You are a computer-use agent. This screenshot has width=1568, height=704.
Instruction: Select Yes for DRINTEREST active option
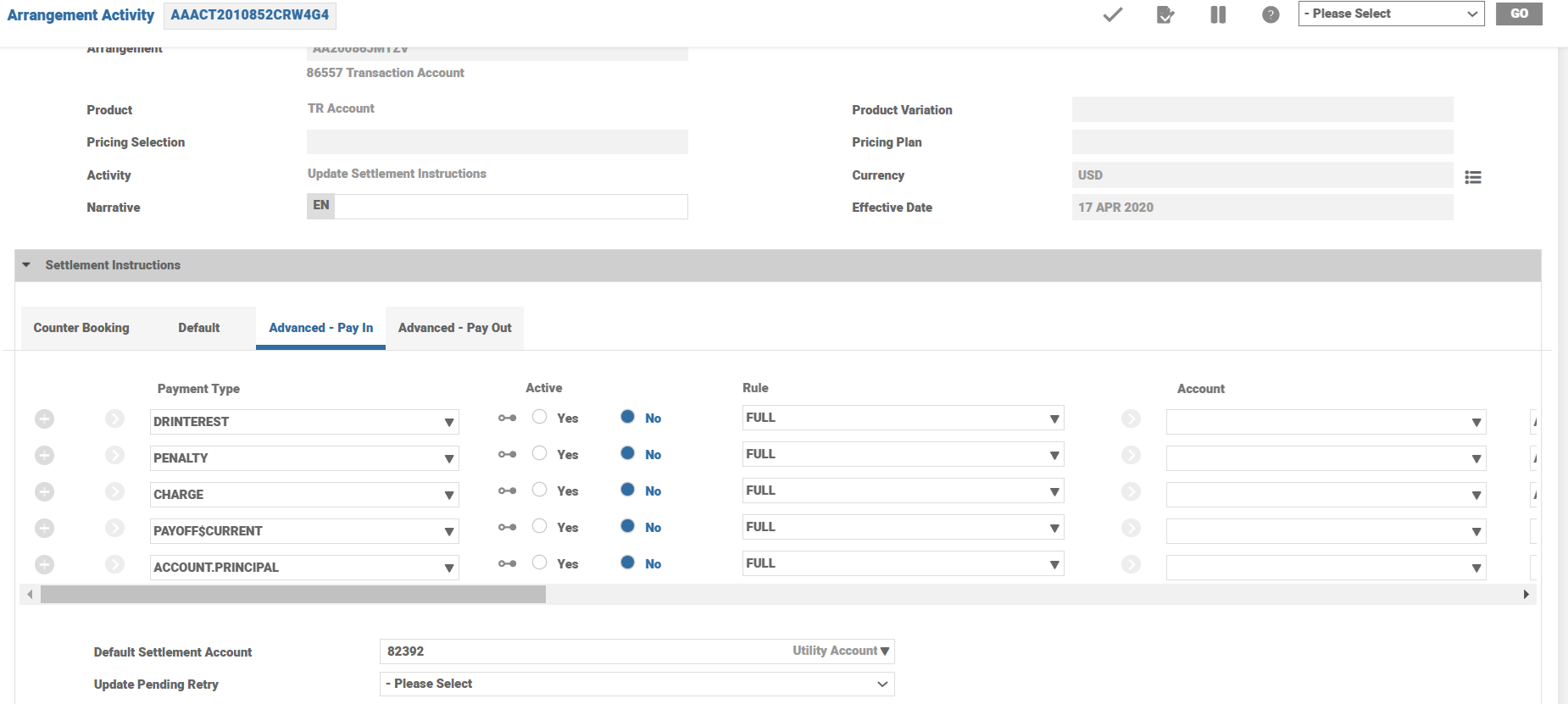540,417
